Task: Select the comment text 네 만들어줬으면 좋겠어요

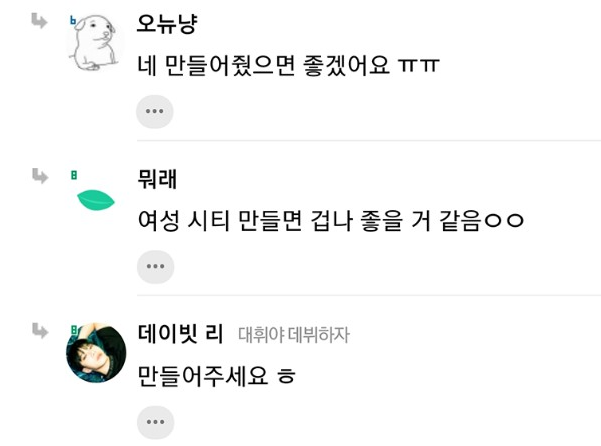Action: point(264,66)
